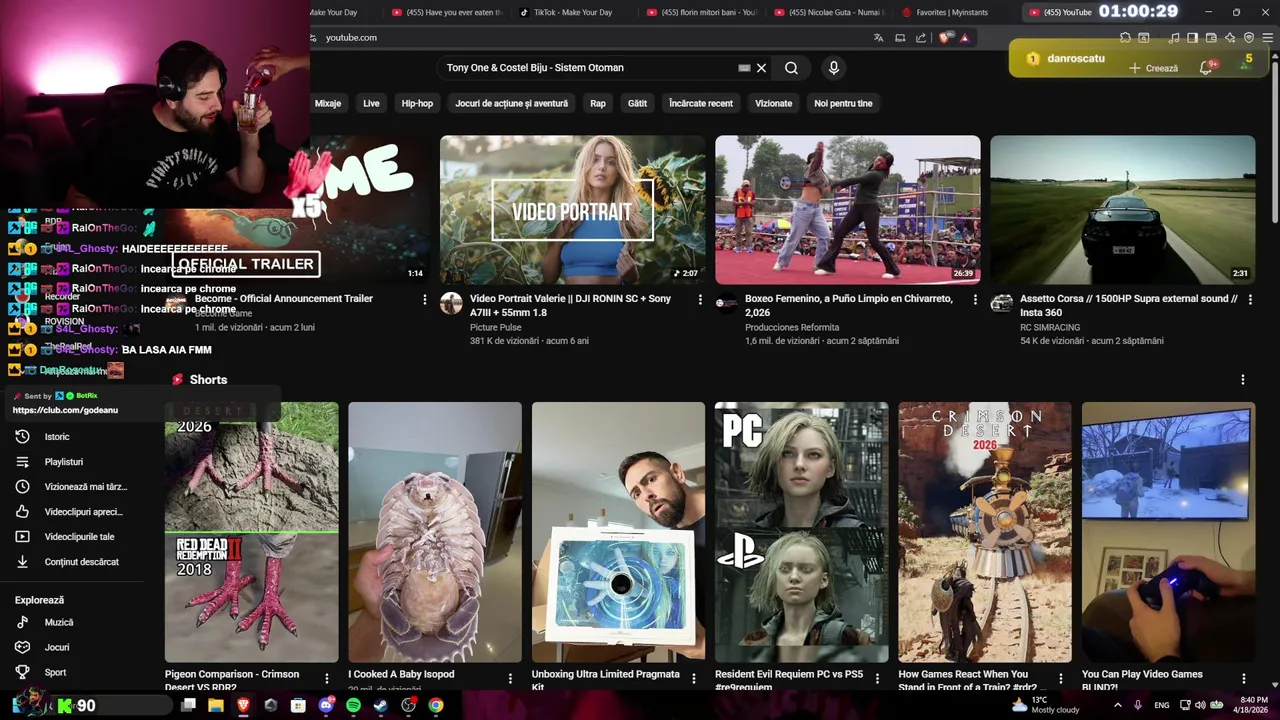
Task: Open the Brave Wallet icon
Action: (1211, 38)
